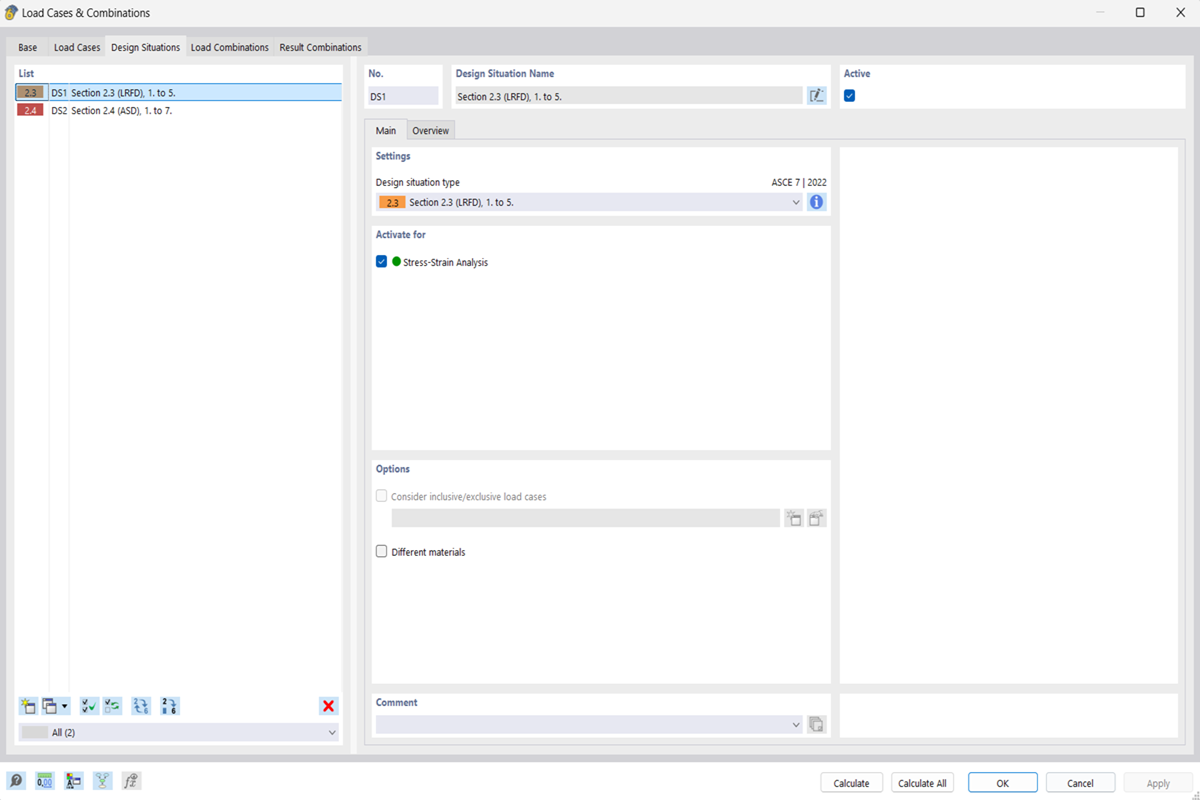Click the edit inclusive/exclusive entry icon
Screen dimensions: 1200x800
coord(817,518)
